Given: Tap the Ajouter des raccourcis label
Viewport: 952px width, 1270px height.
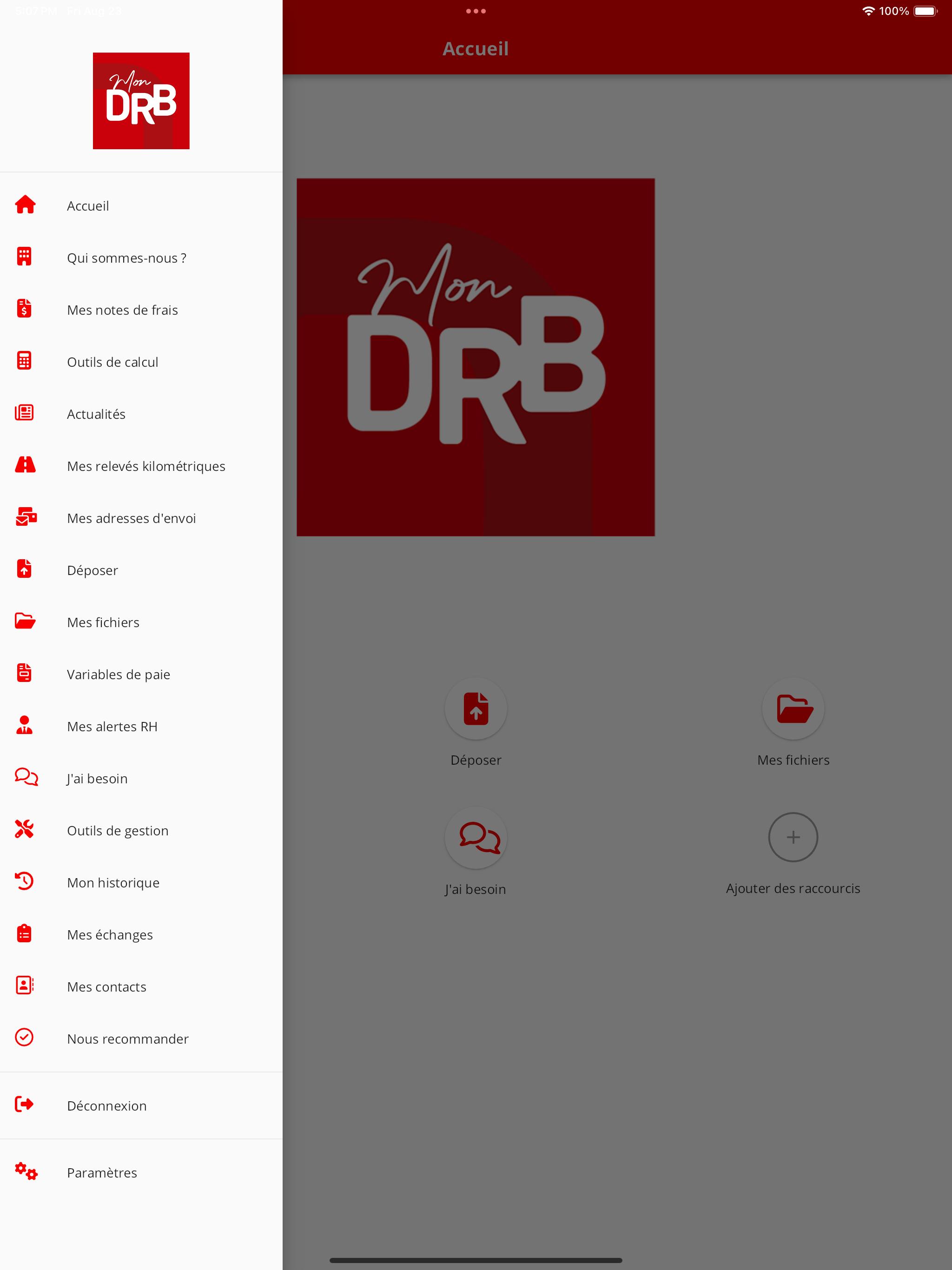Looking at the screenshot, I should point(793,888).
